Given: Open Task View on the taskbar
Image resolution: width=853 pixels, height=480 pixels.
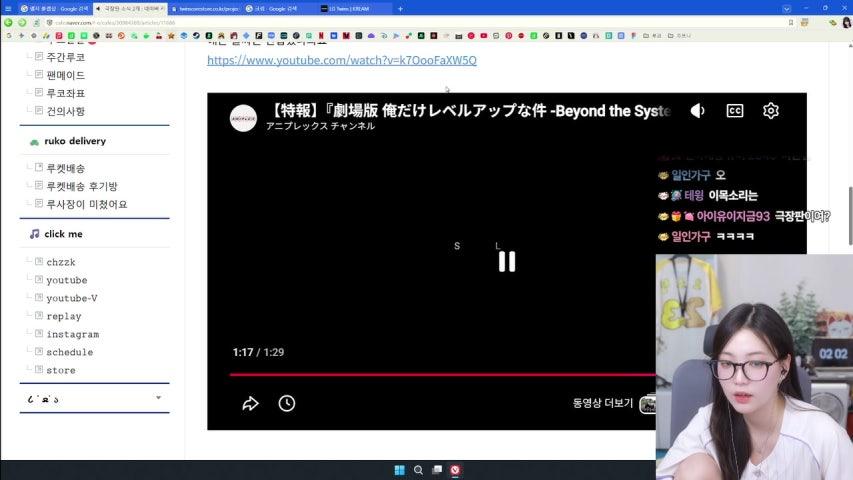Looking at the screenshot, I should [x=436, y=470].
